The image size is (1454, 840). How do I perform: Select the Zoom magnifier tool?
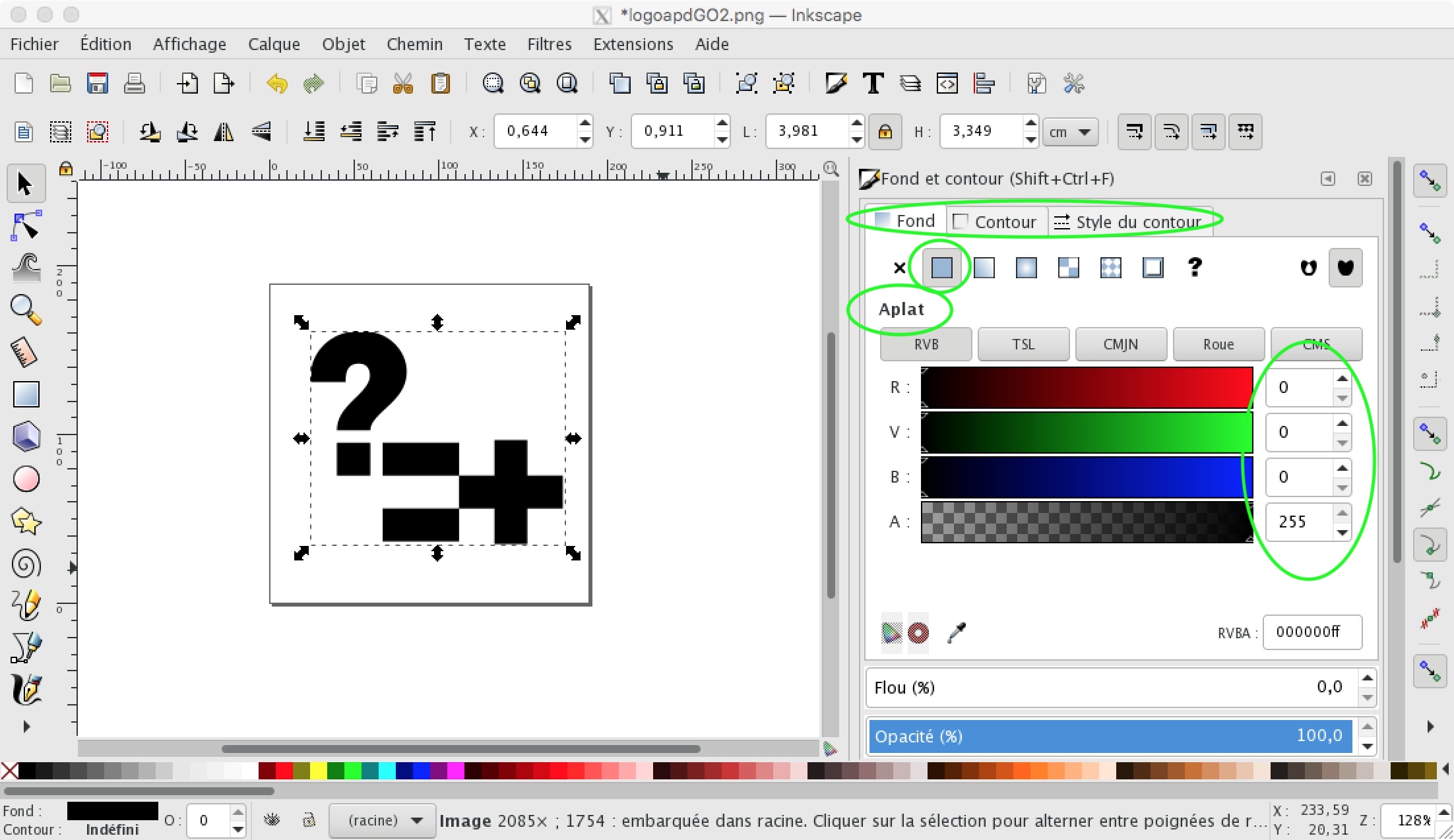tap(26, 310)
